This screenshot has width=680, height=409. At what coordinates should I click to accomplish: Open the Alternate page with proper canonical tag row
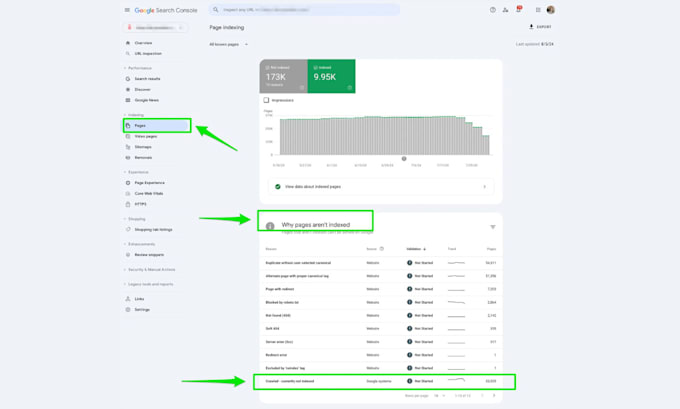point(381,276)
